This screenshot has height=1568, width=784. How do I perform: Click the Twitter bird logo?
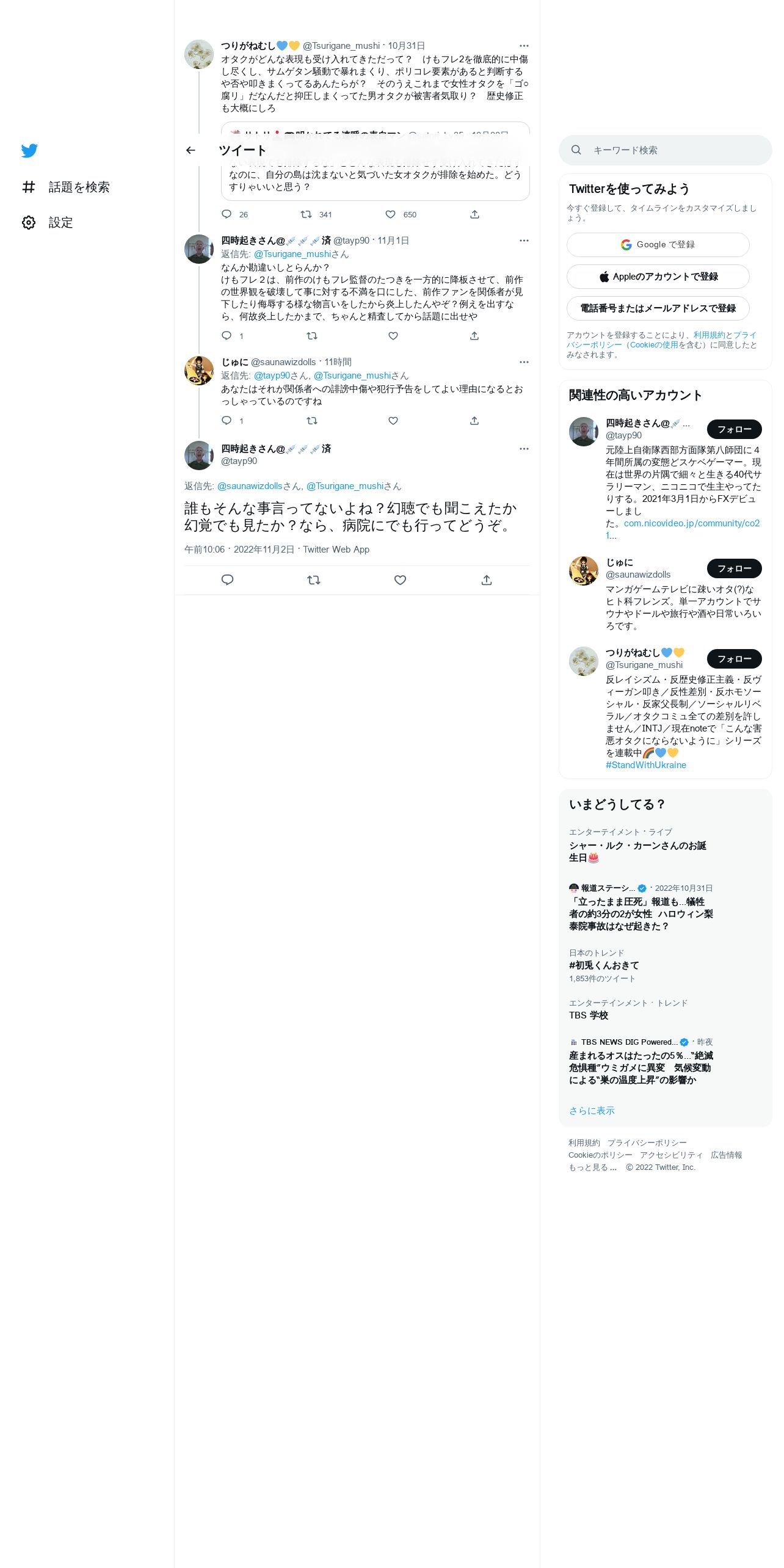(29, 151)
